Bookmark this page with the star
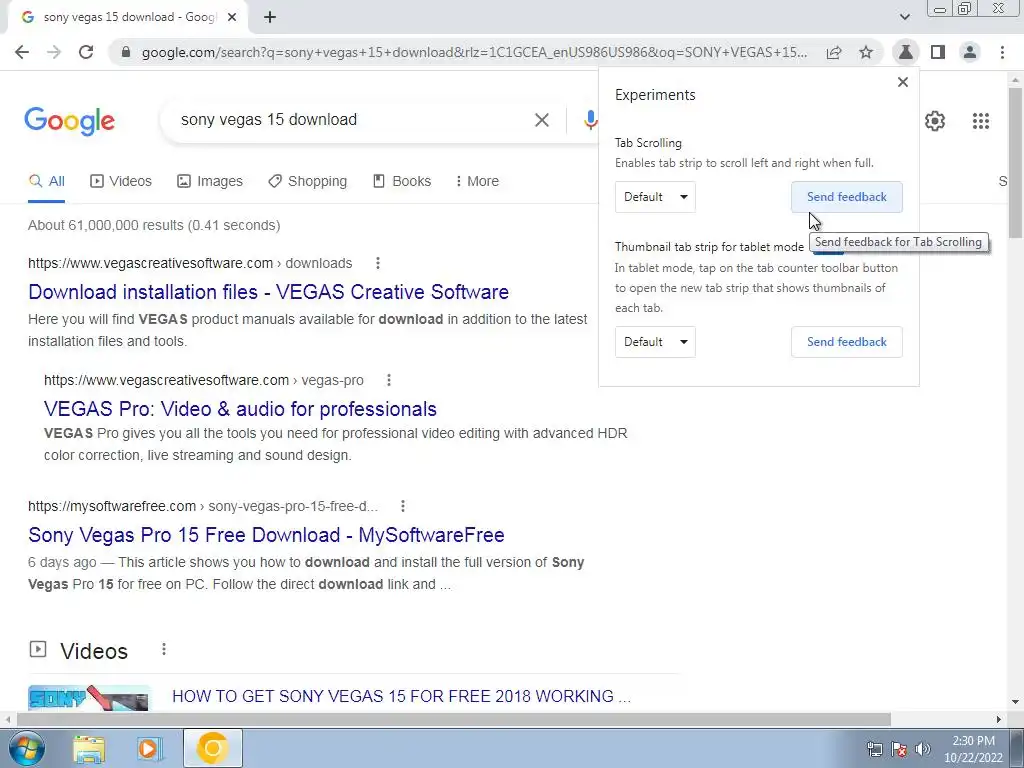Image resolution: width=1024 pixels, height=768 pixels. (866, 52)
